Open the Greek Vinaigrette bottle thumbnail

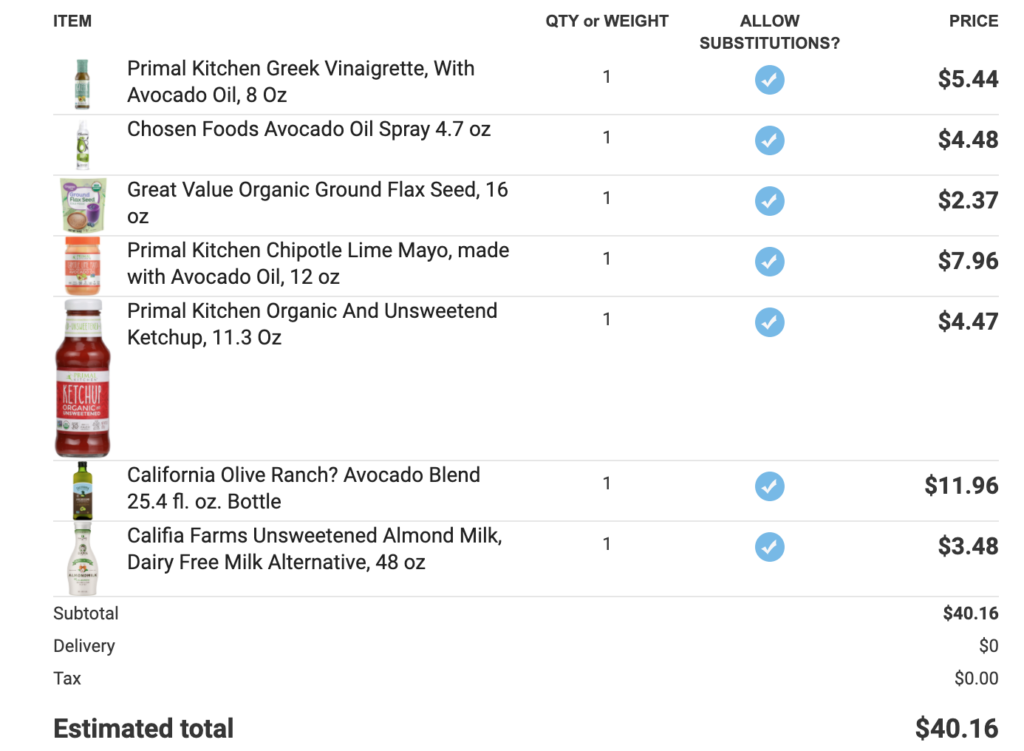tap(82, 84)
